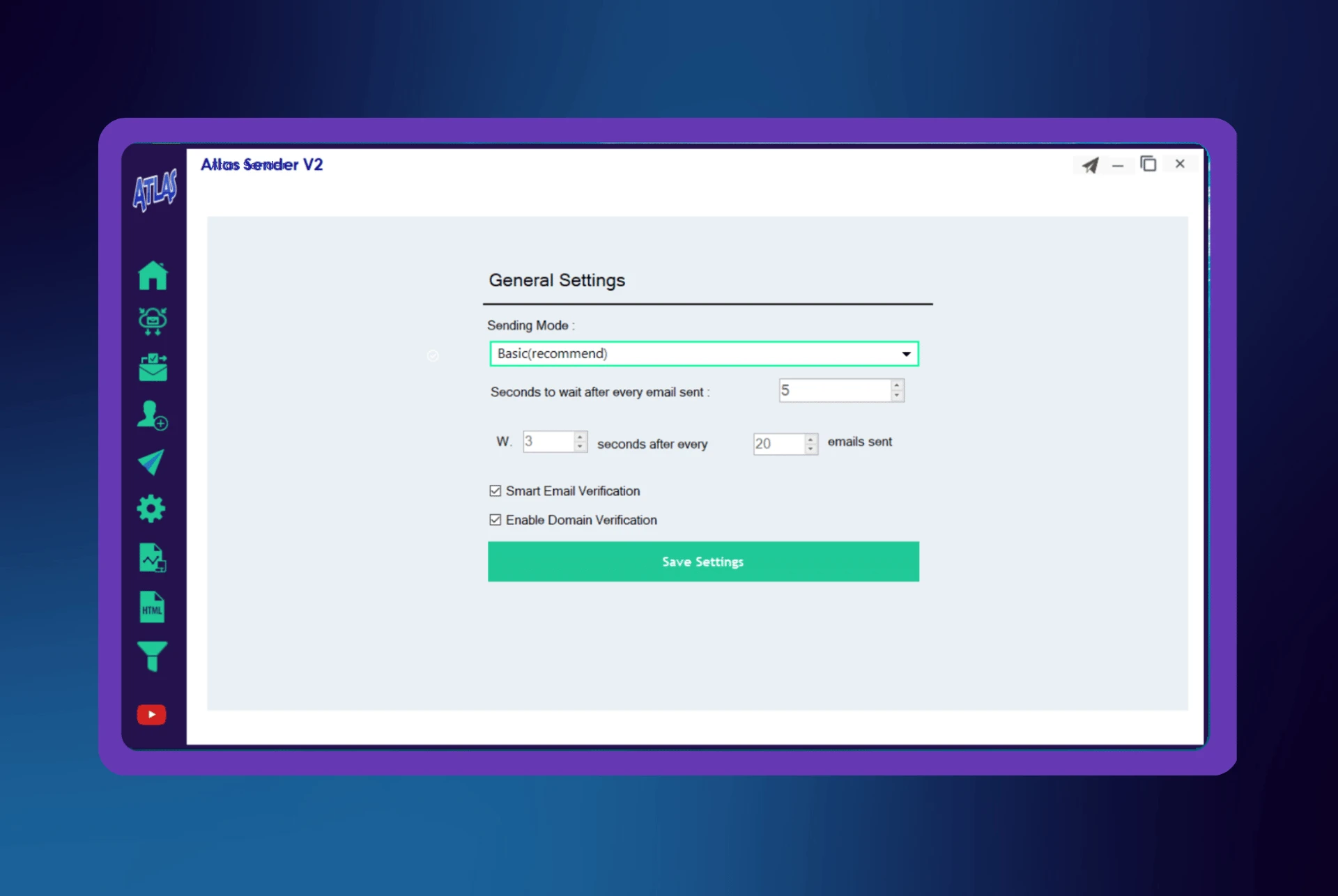
Task: Click the add user sidebar icon
Action: 152,415
